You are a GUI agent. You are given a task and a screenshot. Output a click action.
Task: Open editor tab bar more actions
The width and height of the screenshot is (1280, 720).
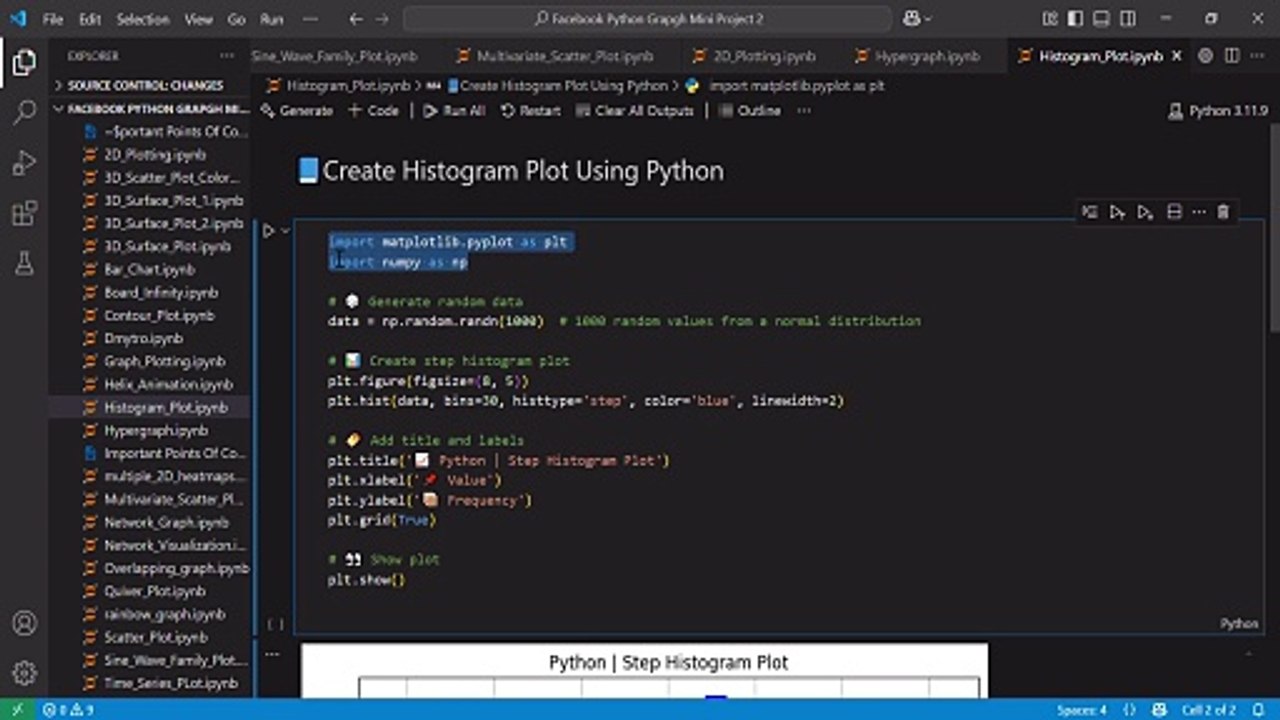point(1259,56)
